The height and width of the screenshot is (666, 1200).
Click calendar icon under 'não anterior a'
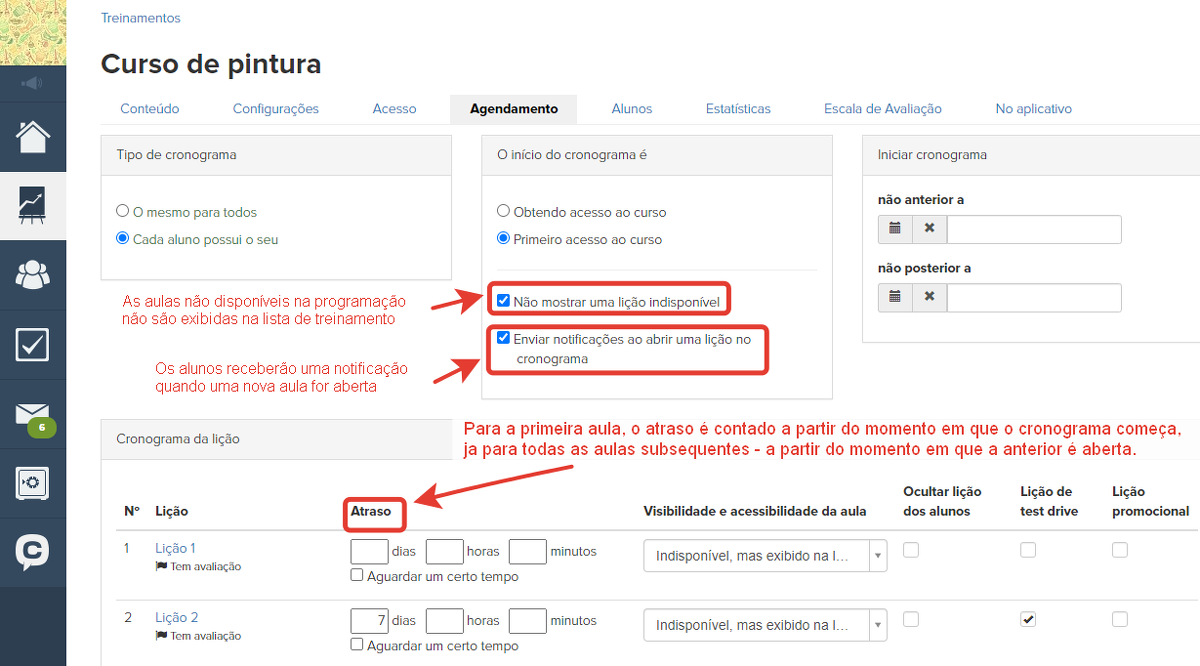click(895, 229)
